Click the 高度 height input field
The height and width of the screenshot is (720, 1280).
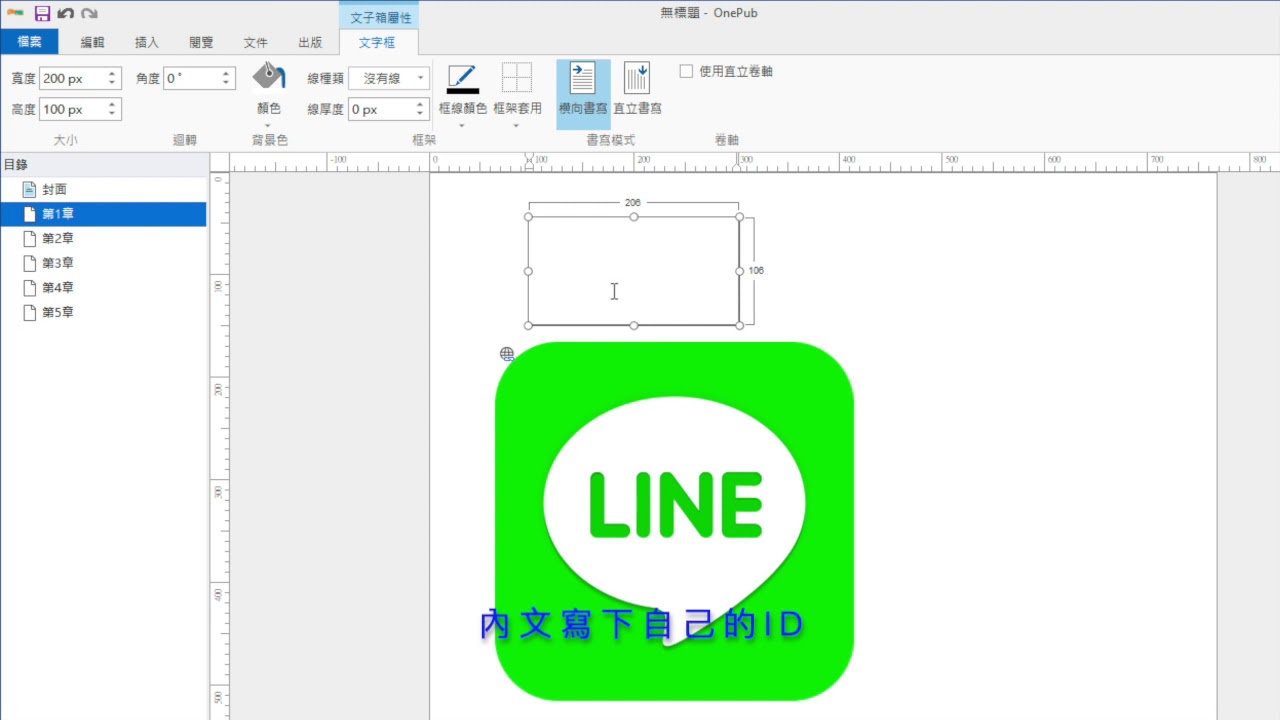click(x=72, y=109)
